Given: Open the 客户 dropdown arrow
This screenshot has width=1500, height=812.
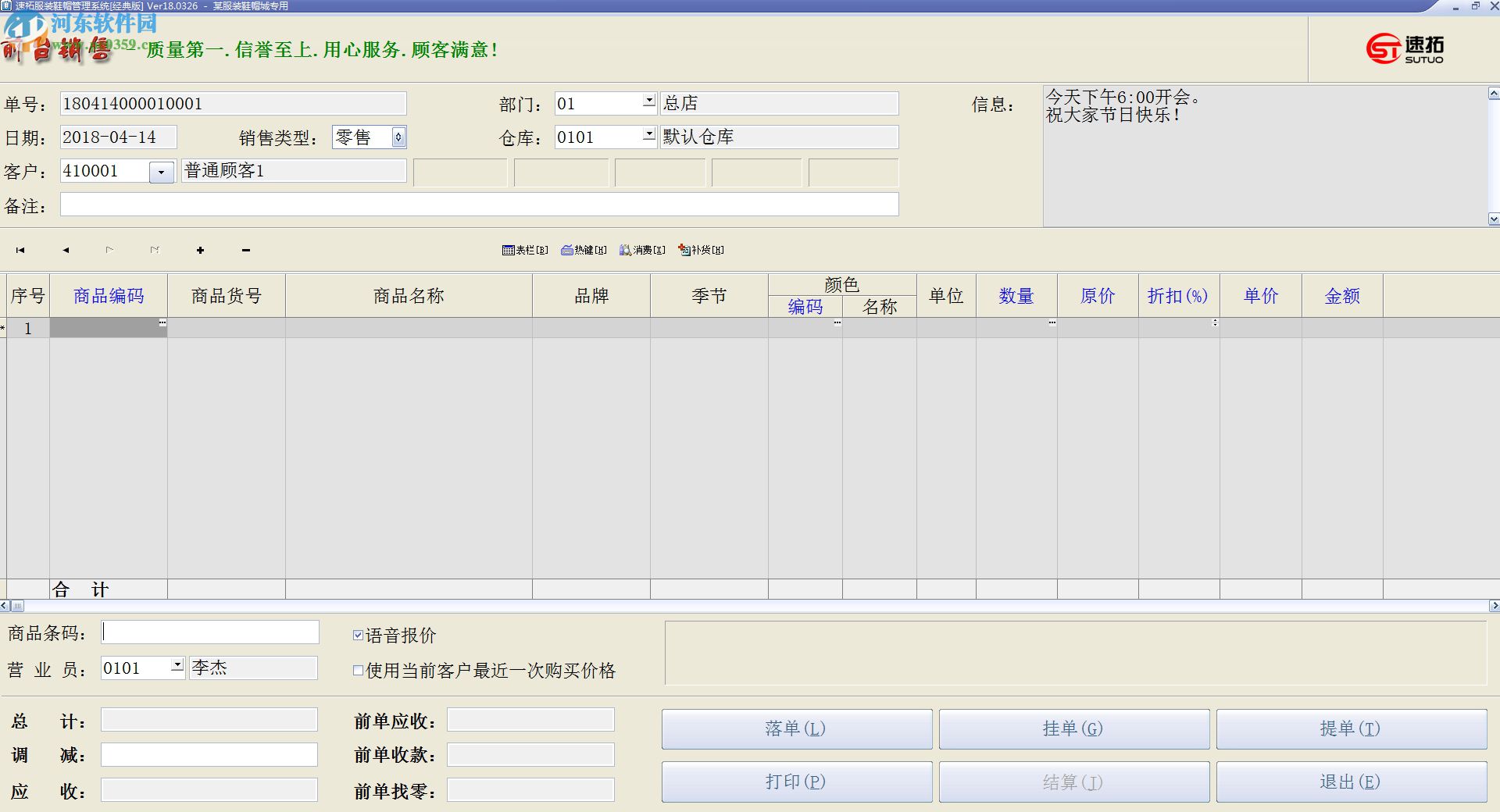Looking at the screenshot, I should click(162, 172).
